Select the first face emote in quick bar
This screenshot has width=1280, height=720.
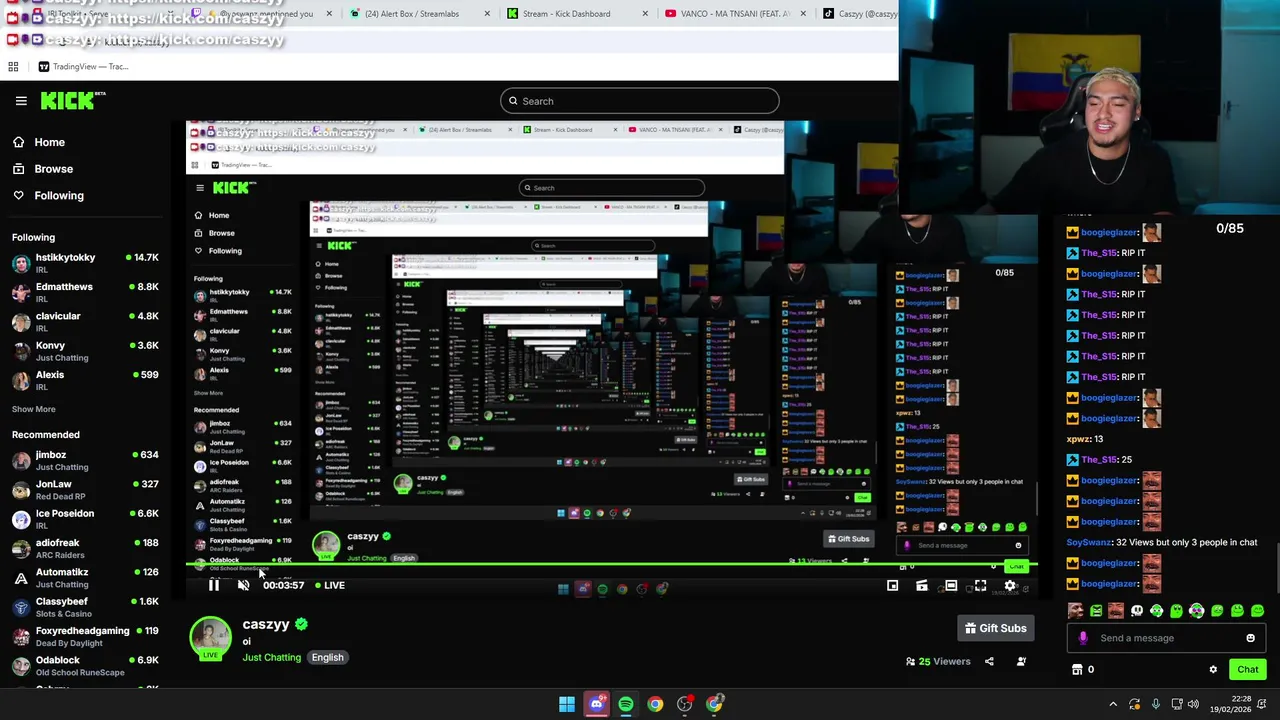point(1076,611)
